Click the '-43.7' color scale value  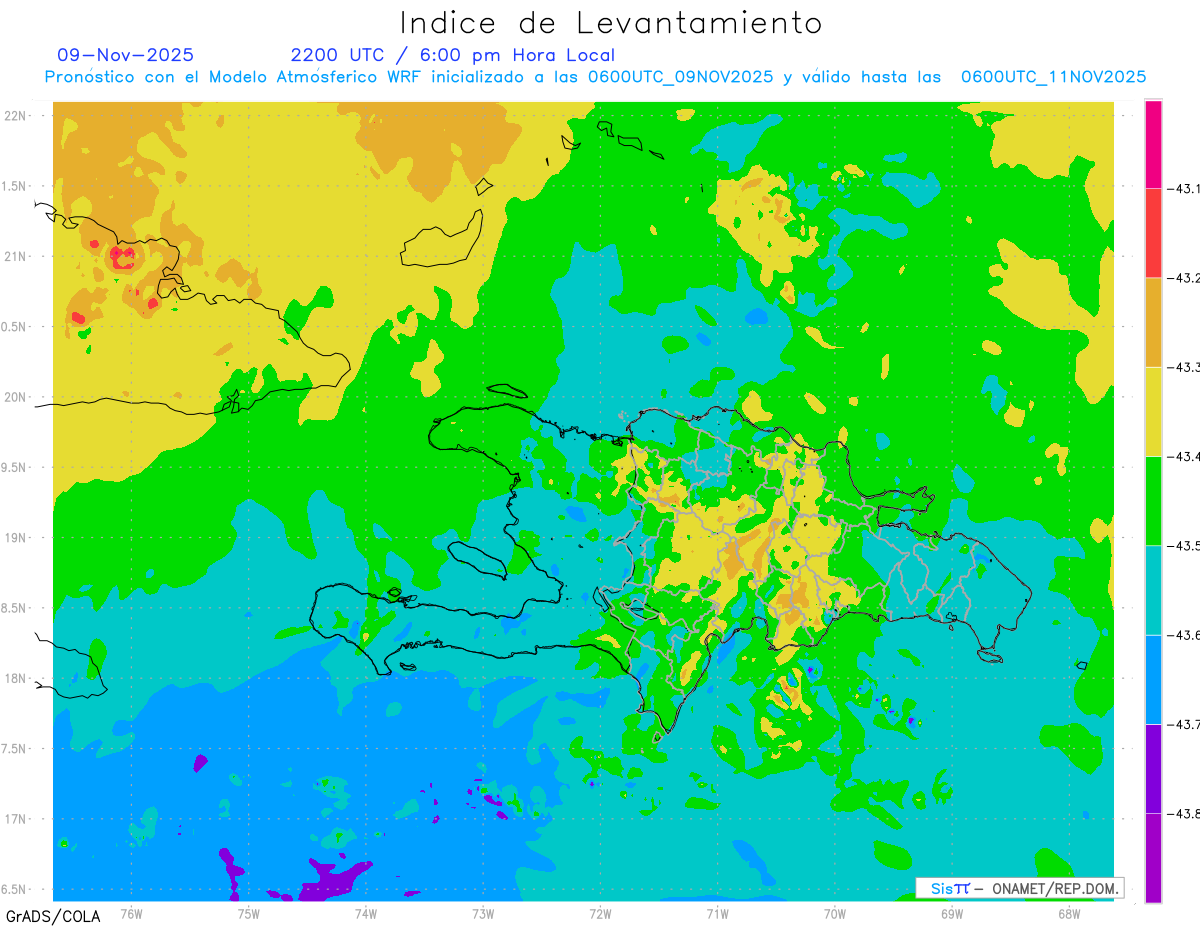pyautogui.click(x=1184, y=723)
